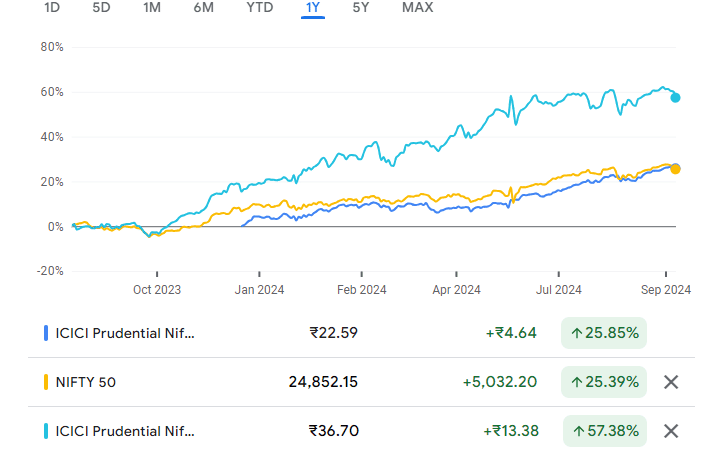This screenshot has width=709, height=454.
Task: Click the 25.85% gain up-arrow badge
Action: tap(604, 333)
